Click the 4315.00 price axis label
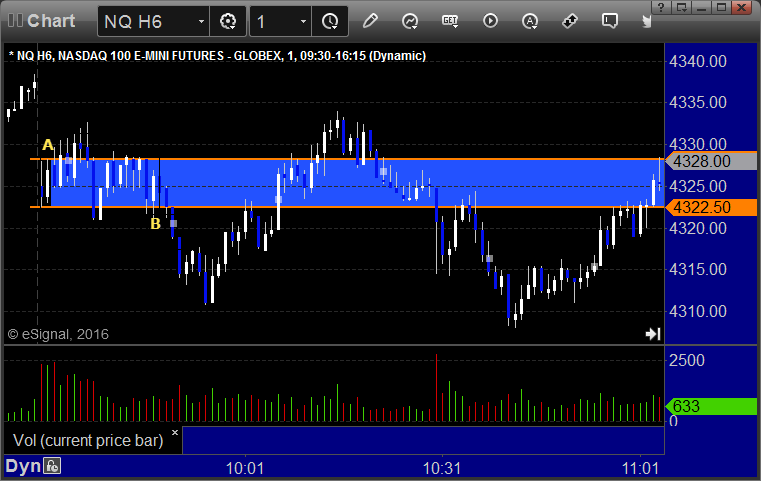The height and width of the screenshot is (481, 761). 698,269
